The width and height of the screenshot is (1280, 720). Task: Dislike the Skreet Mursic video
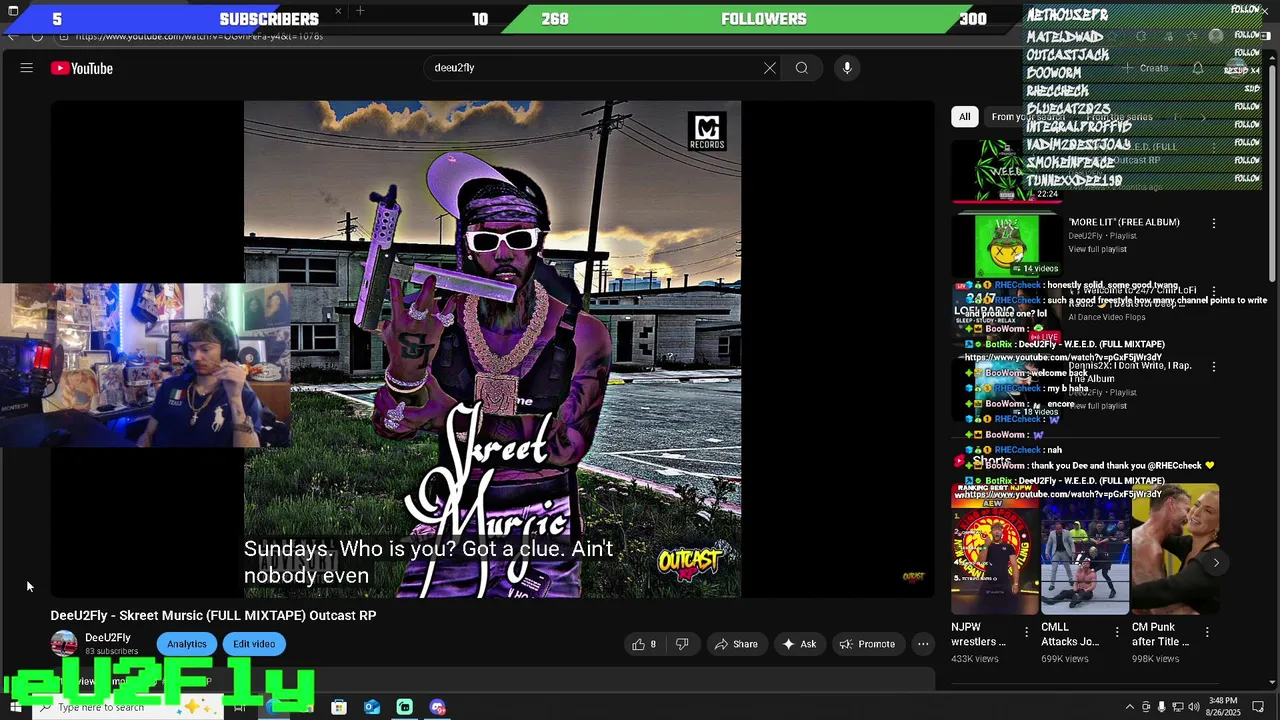point(682,644)
